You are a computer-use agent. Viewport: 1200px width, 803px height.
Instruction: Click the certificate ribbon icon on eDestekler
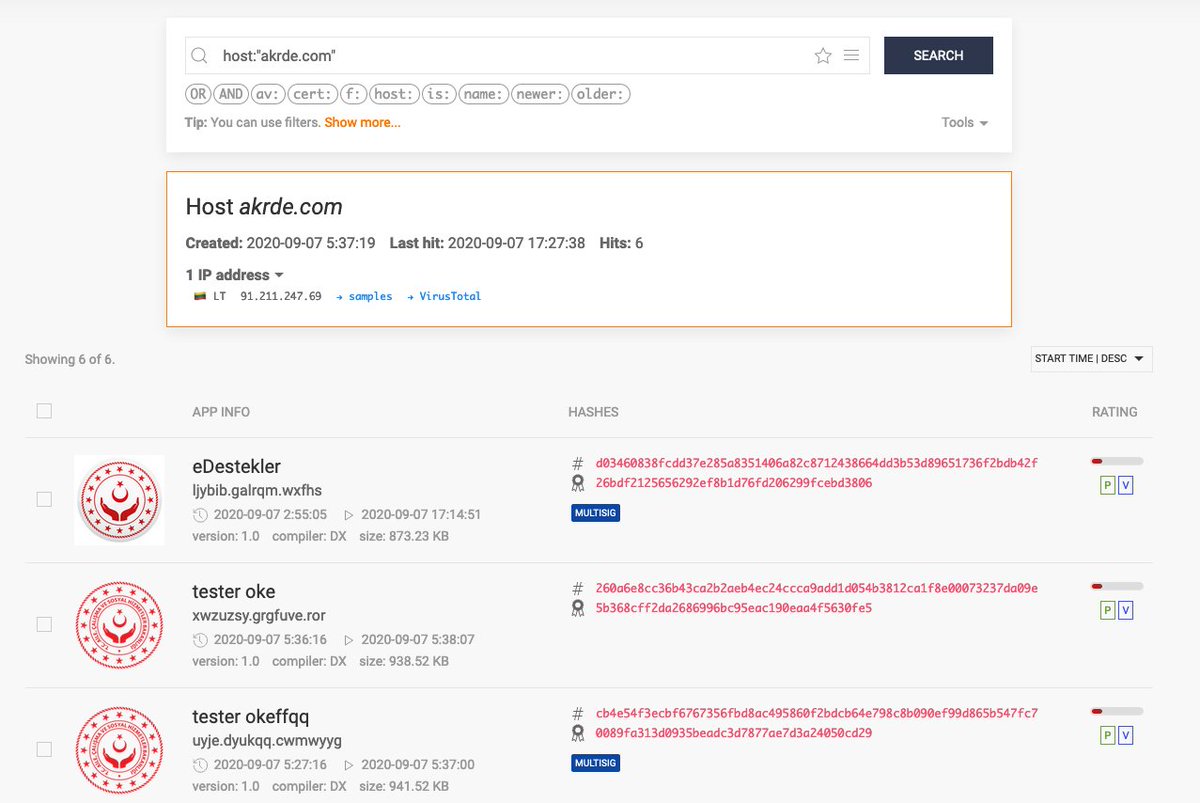tap(577, 483)
